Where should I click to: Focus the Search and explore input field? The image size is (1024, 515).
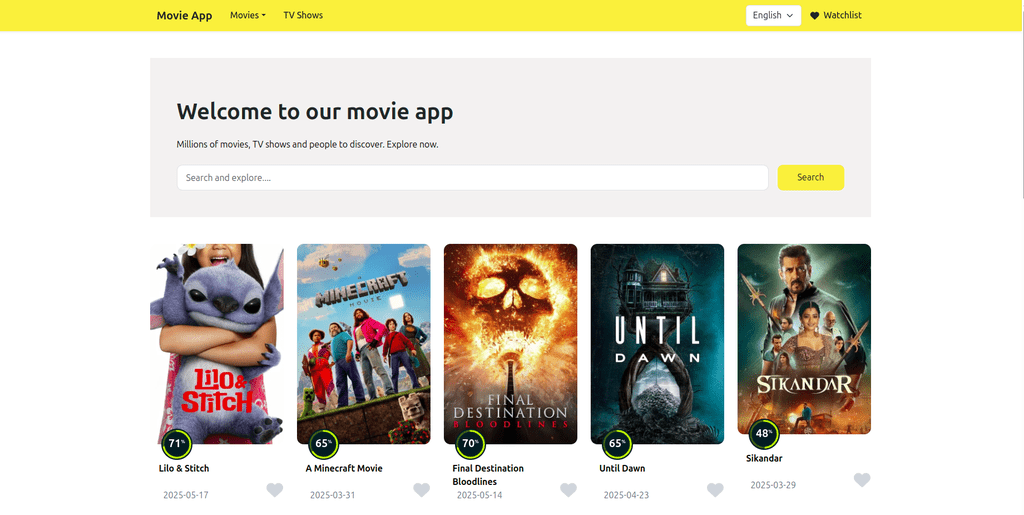tap(472, 178)
